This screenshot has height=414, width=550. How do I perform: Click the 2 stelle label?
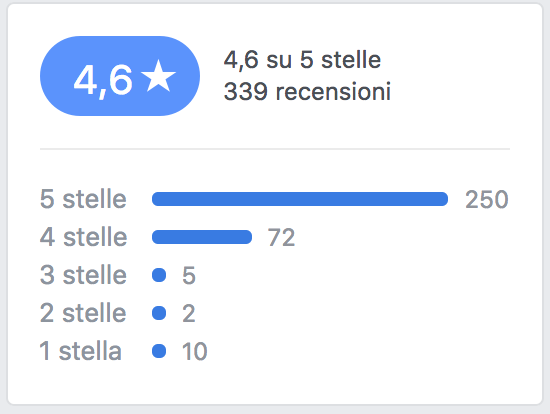(83, 313)
